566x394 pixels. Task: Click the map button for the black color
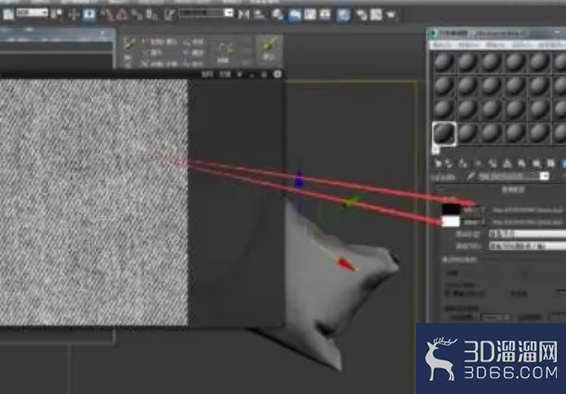(527, 210)
